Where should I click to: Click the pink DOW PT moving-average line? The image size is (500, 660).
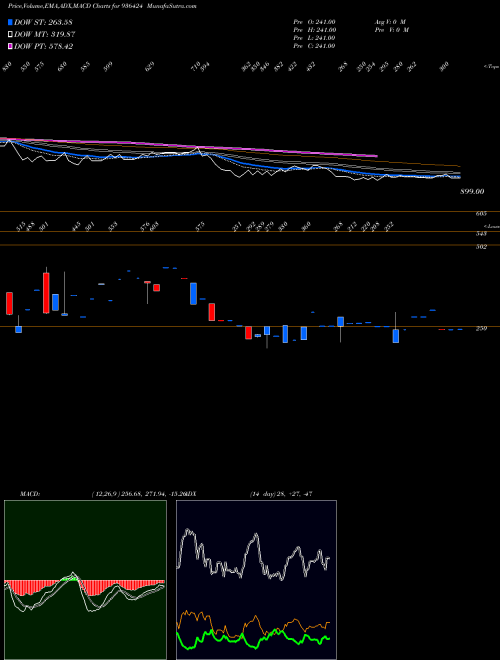coord(189,146)
